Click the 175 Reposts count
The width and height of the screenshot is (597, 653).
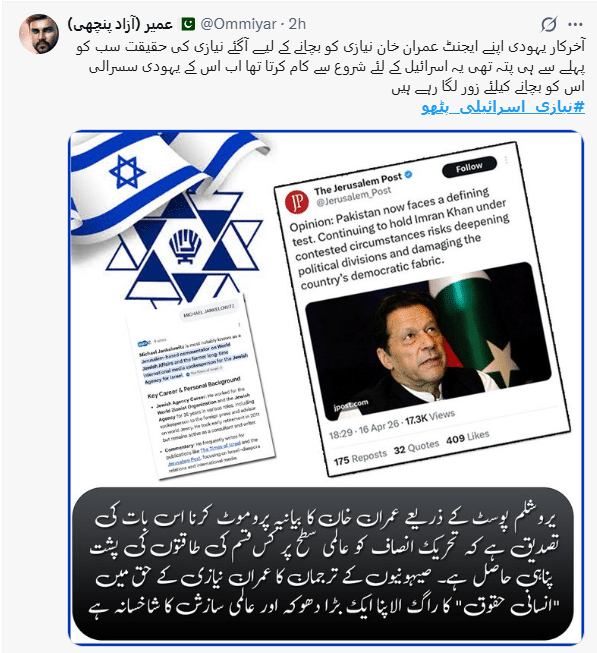point(360,458)
